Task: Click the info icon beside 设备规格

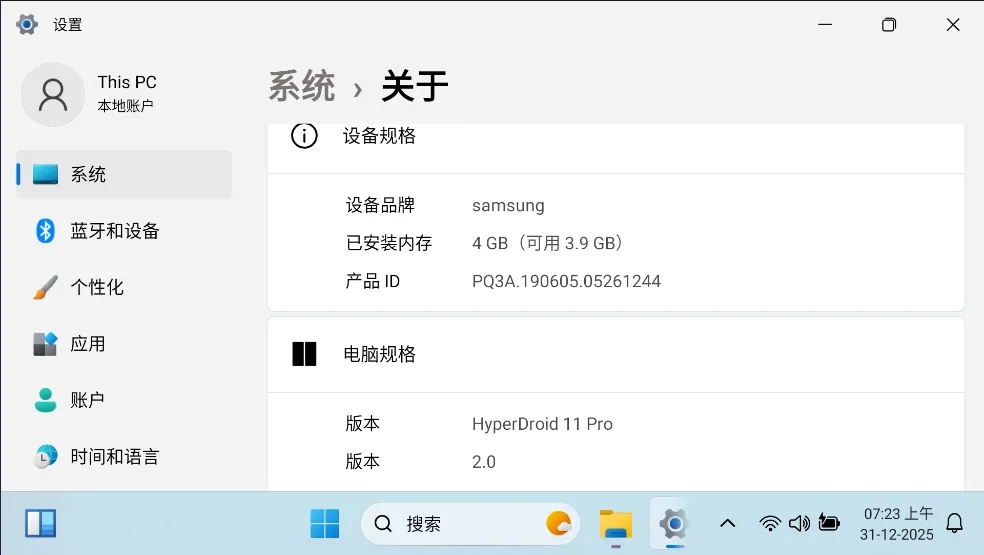Action: (304, 136)
